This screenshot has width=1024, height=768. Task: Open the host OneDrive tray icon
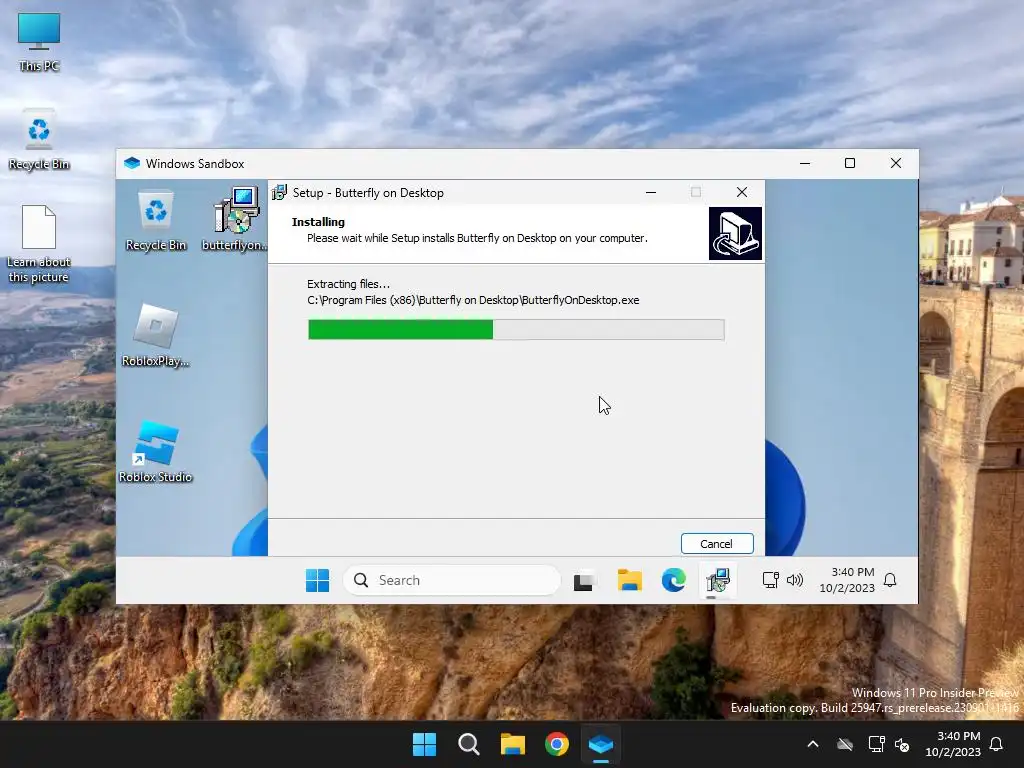(845, 744)
